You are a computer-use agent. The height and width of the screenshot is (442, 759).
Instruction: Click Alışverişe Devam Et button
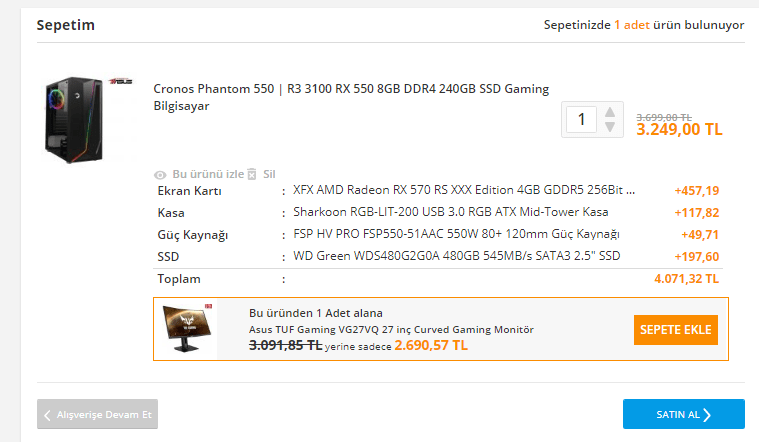pyautogui.click(x=97, y=414)
